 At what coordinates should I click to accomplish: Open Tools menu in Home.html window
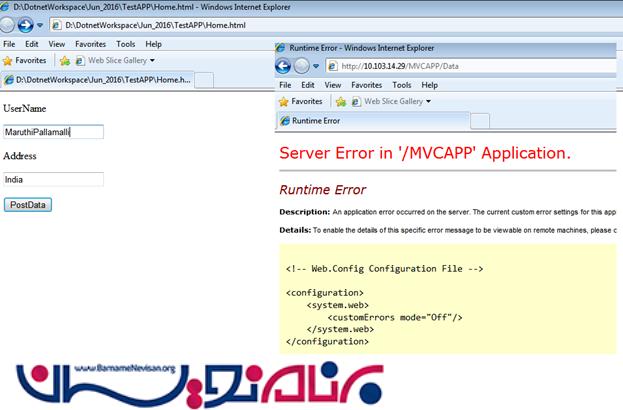click(x=126, y=44)
